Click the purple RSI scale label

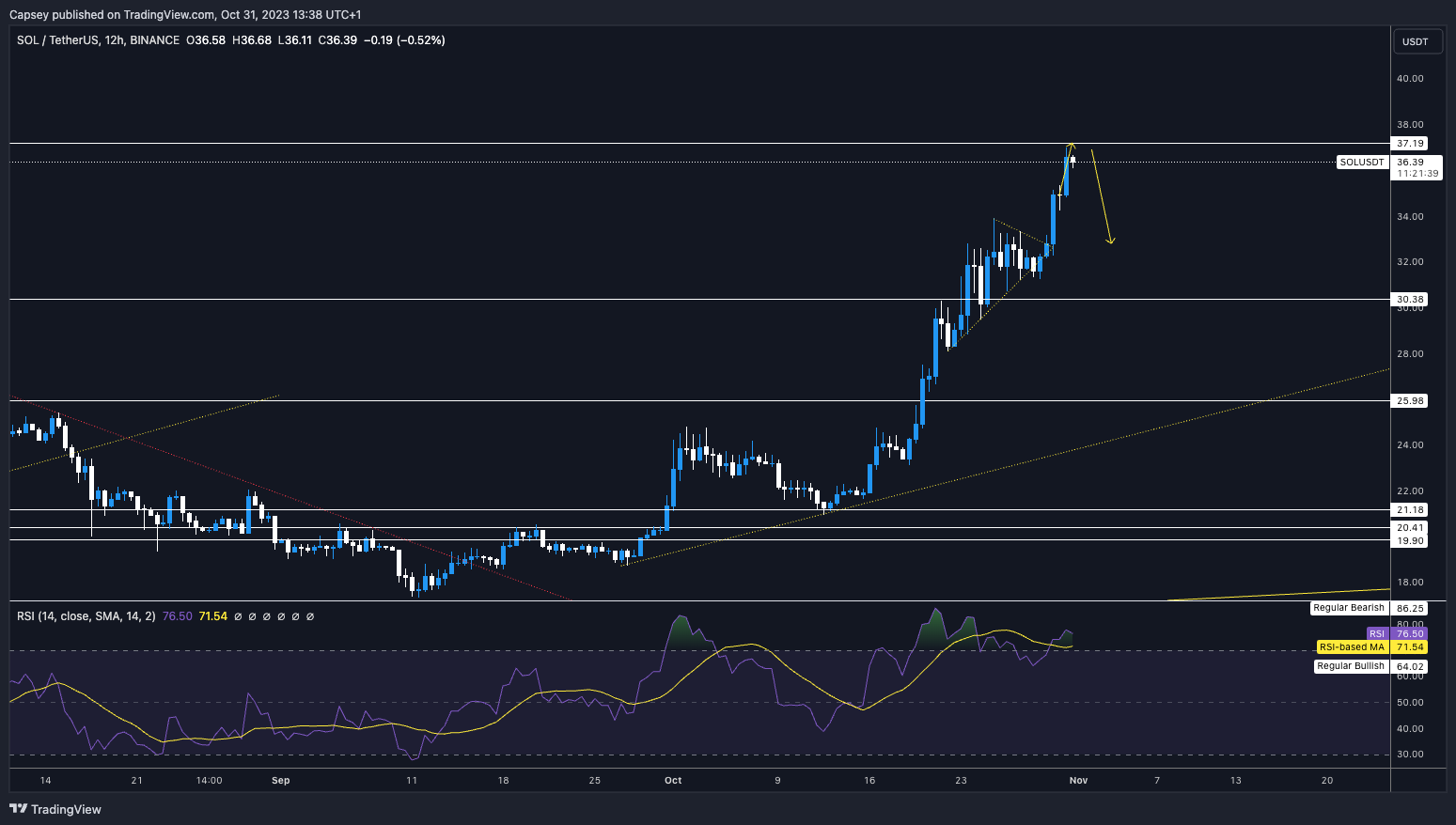(x=1376, y=634)
